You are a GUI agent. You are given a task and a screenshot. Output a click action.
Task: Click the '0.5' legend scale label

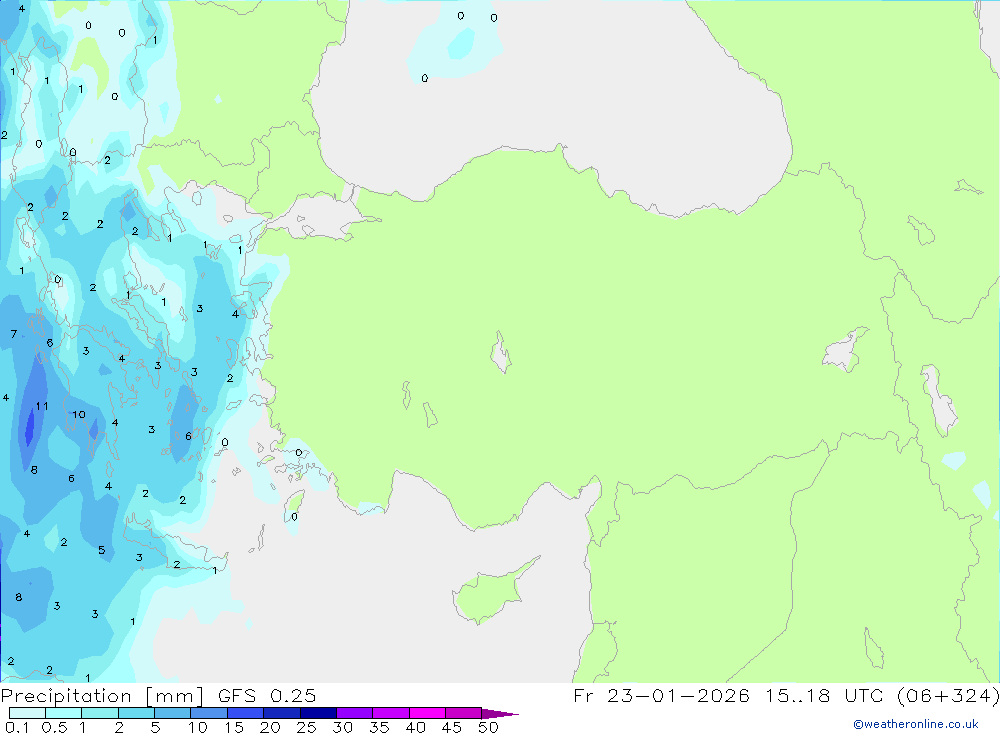[x=54, y=727]
